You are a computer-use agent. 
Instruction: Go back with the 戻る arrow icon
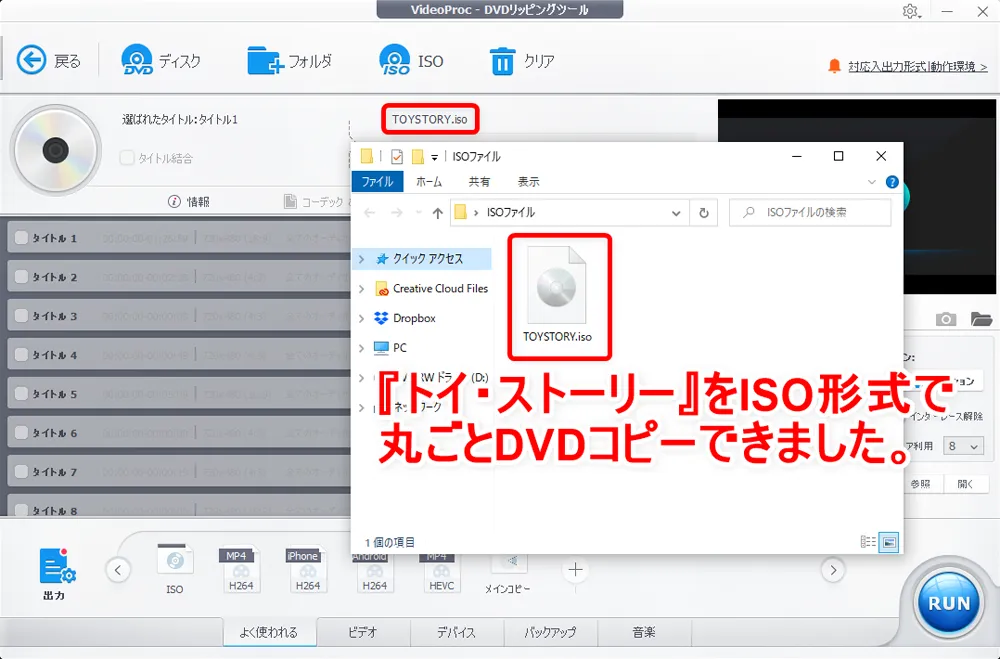coord(31,60)
